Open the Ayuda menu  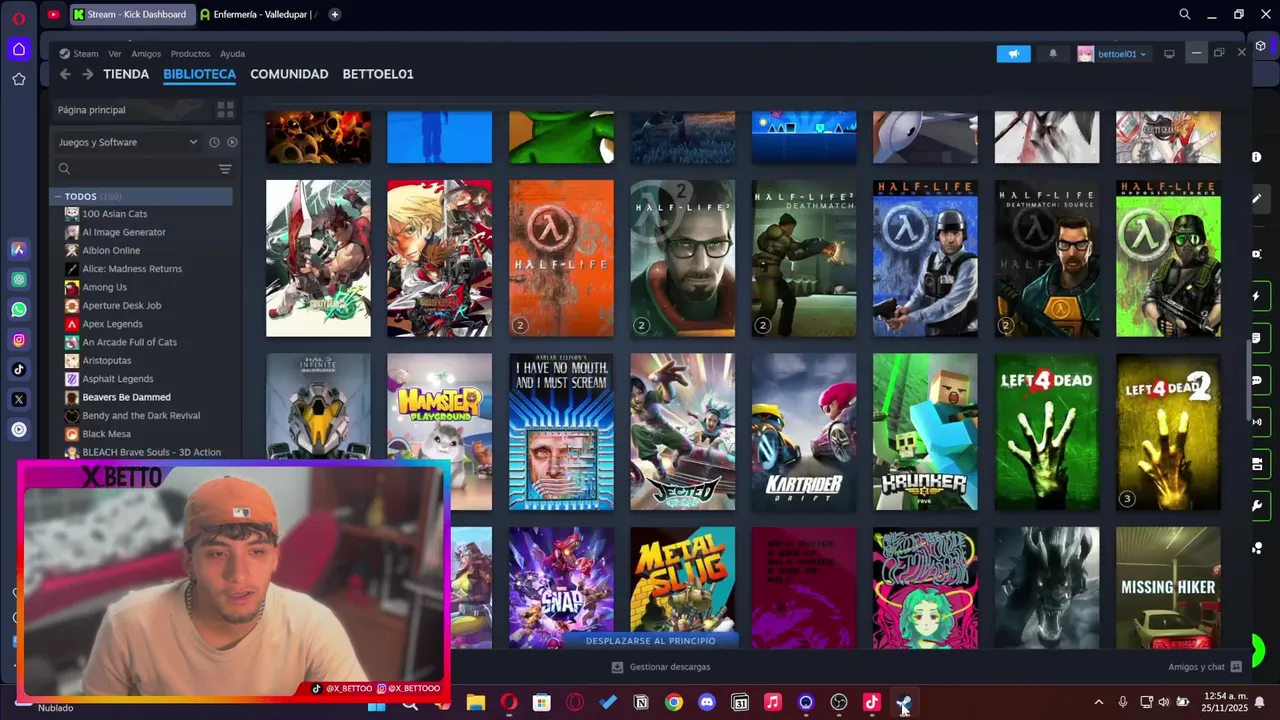tap(232, 54)
